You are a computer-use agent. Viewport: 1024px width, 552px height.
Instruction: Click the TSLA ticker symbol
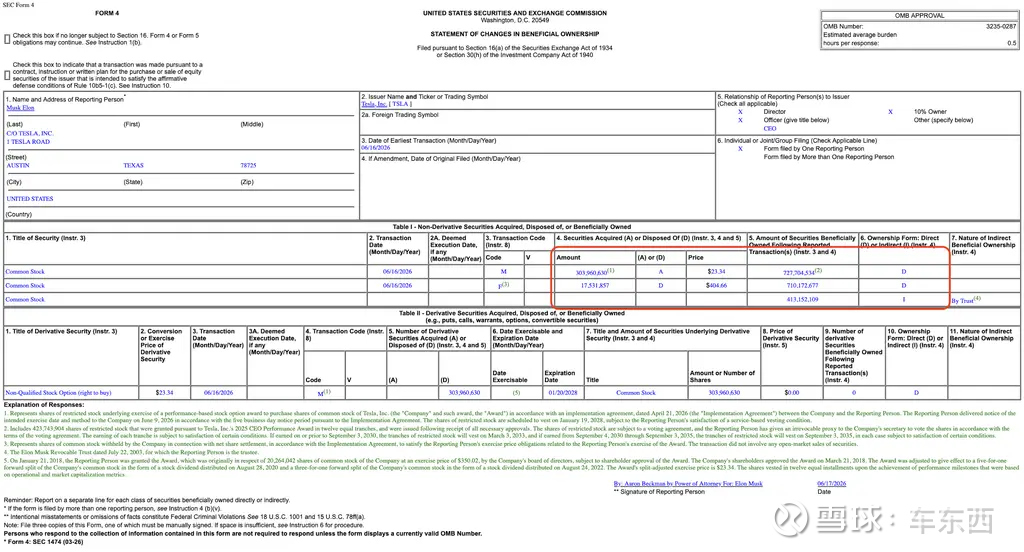tap(400, 104)
